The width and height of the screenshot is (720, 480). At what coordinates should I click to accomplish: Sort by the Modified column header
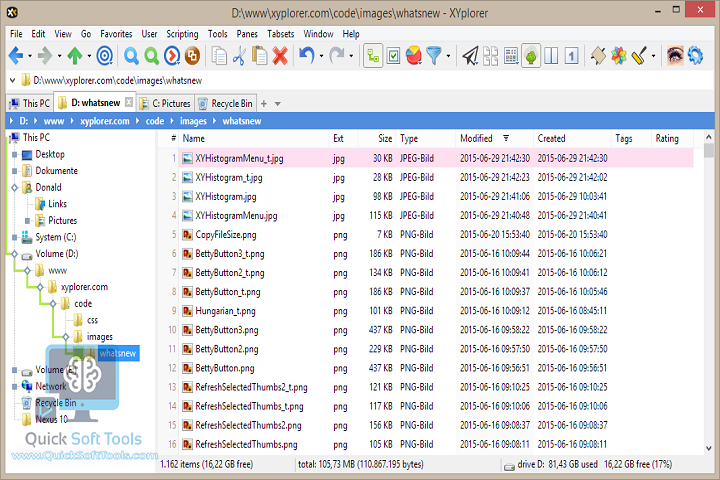coord(495,139)
